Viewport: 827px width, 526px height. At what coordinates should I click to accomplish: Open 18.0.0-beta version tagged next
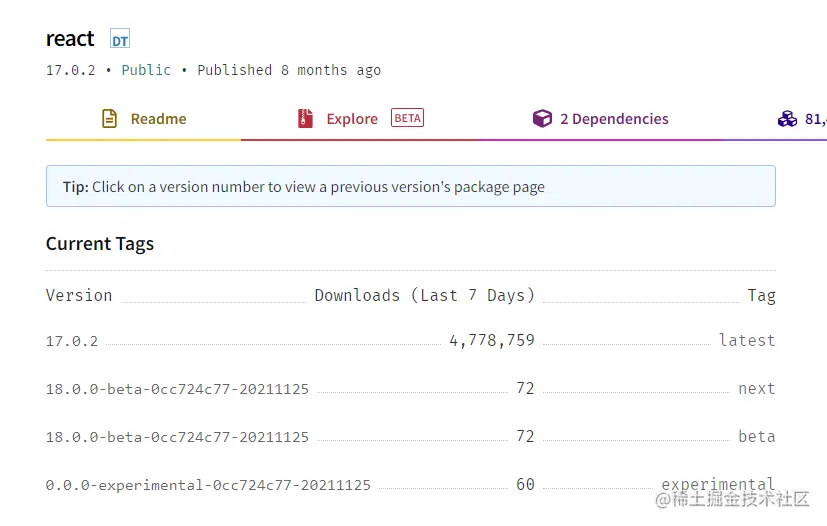coord(177,389)
